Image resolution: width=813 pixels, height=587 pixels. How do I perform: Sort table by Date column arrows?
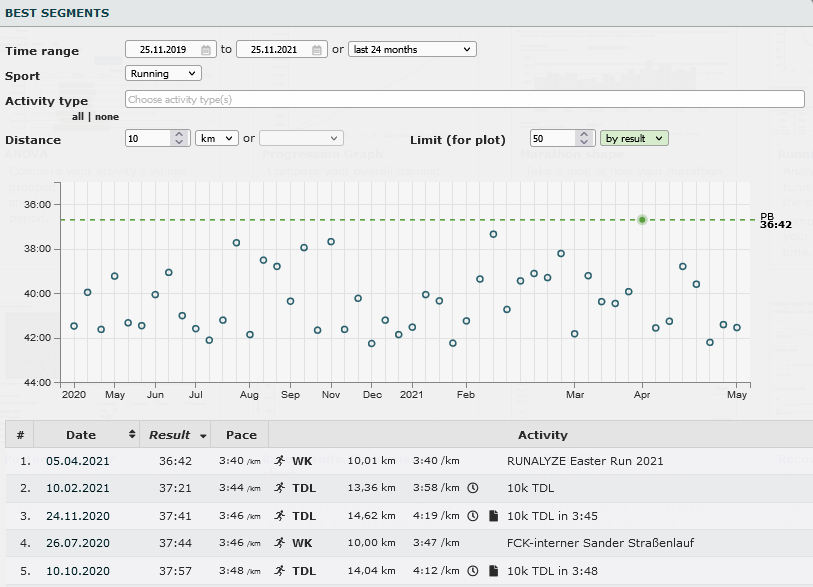(x=132, y=435)
